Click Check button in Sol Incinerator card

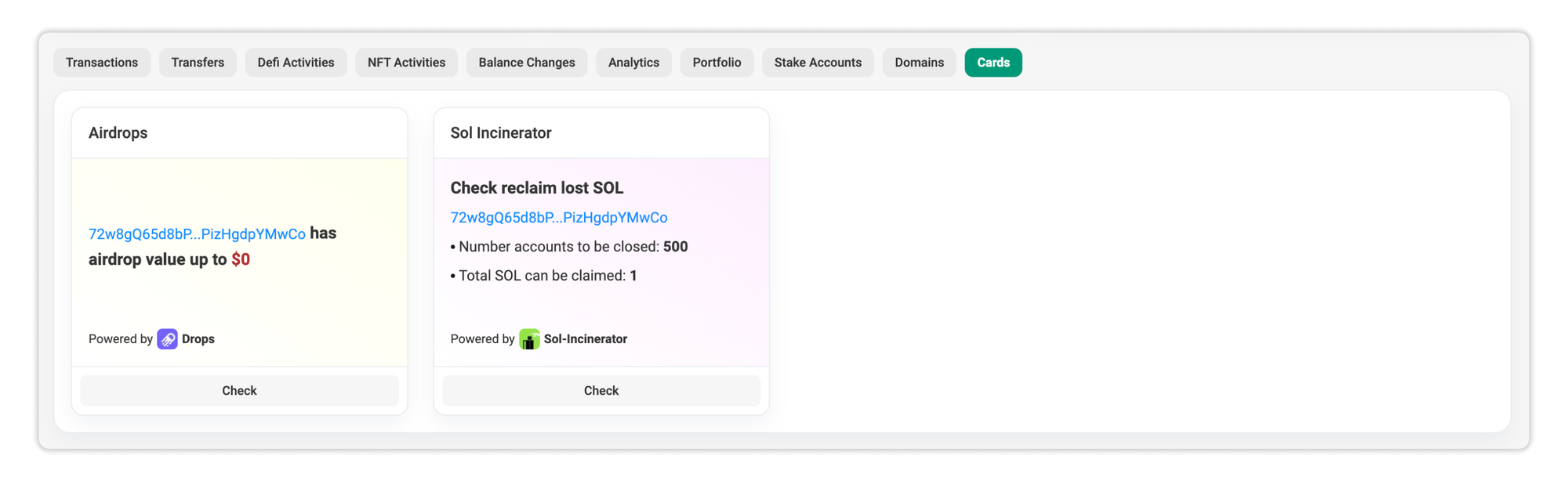coord(601,391)
